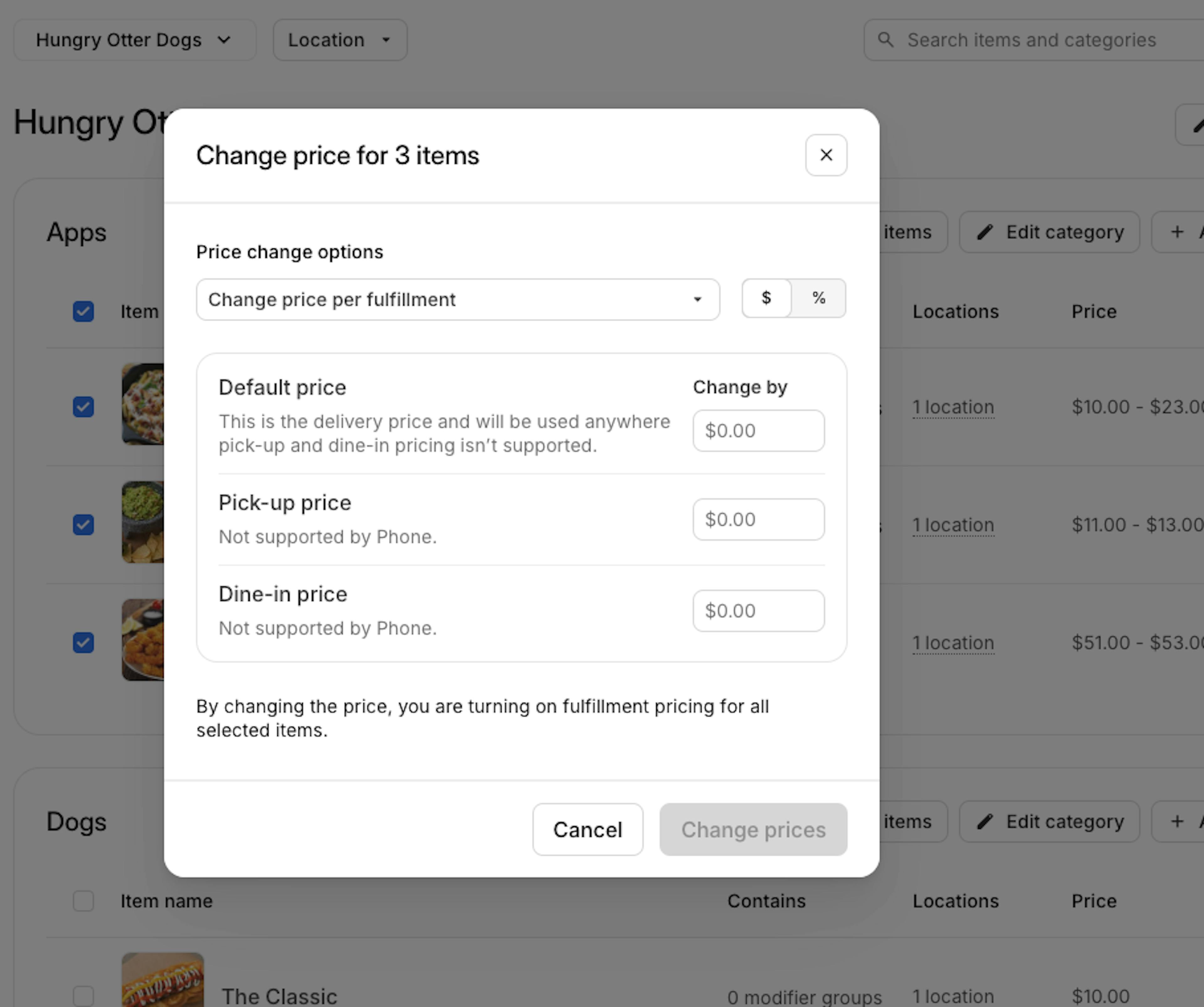1204x1007 pixels.
Task: Click the Default price change field
Action: point(758,431)
